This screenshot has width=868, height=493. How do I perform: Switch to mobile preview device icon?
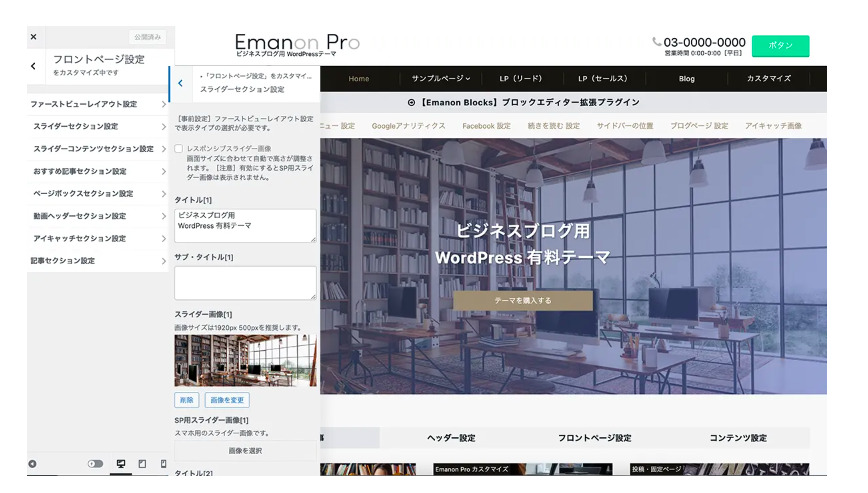pos(163,464)
